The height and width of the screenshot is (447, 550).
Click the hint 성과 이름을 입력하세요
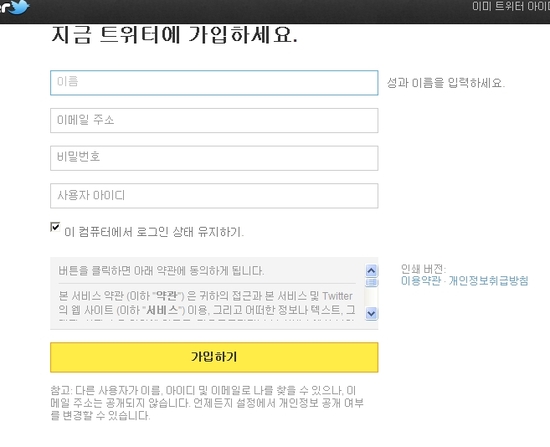pyautogui.click(x=445, y=83)
